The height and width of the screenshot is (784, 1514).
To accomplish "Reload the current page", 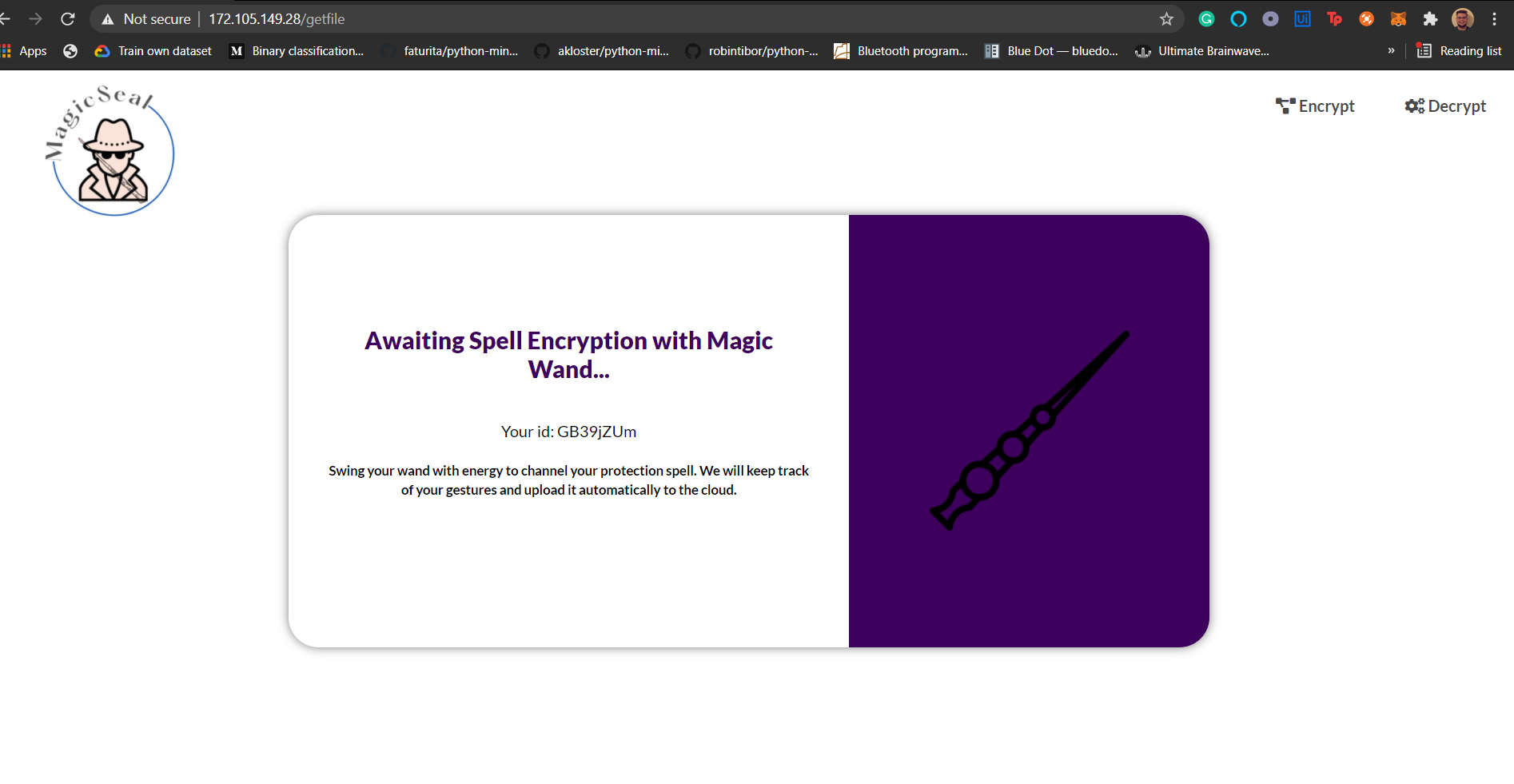I will pos(68,18).
